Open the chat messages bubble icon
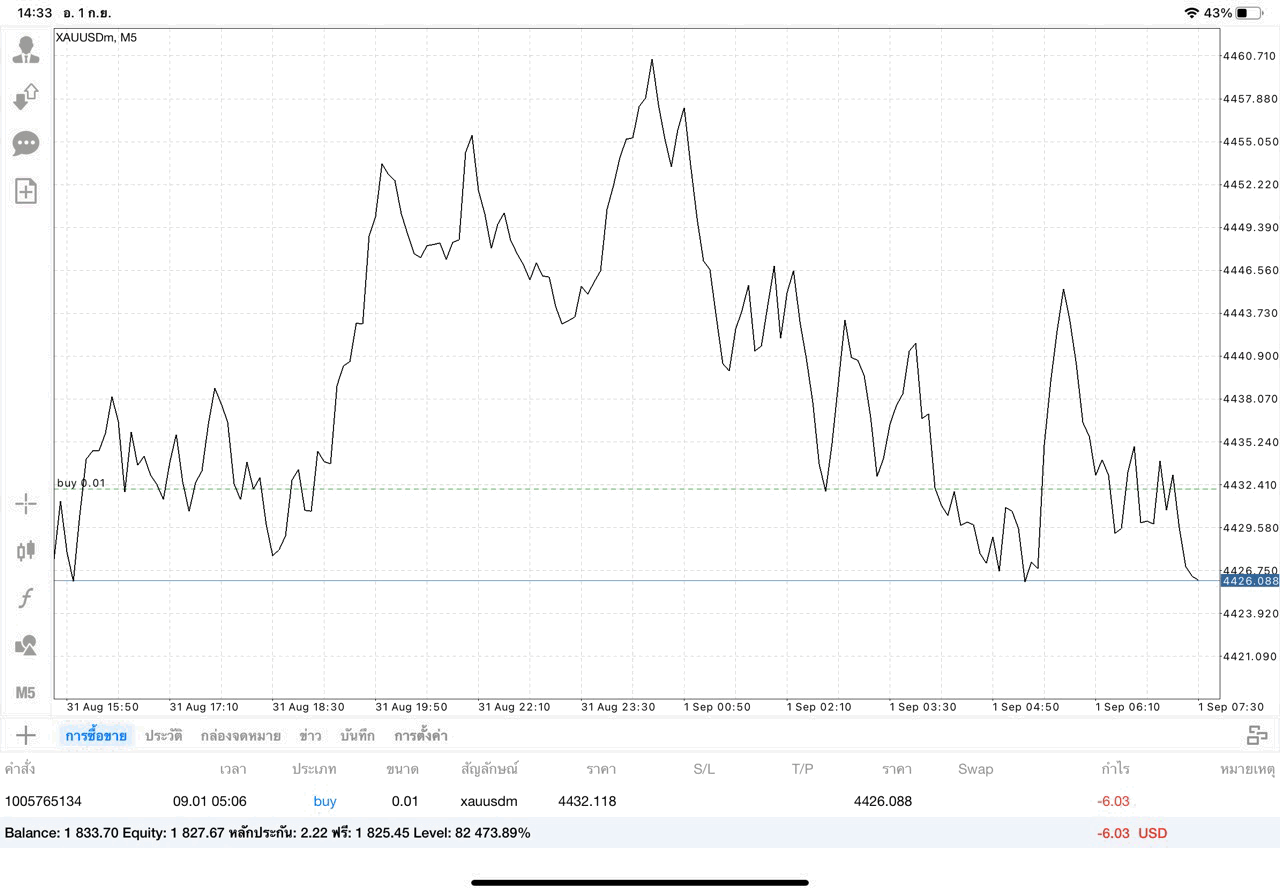Screen dimensions: 1280x894 coord(26,144)
